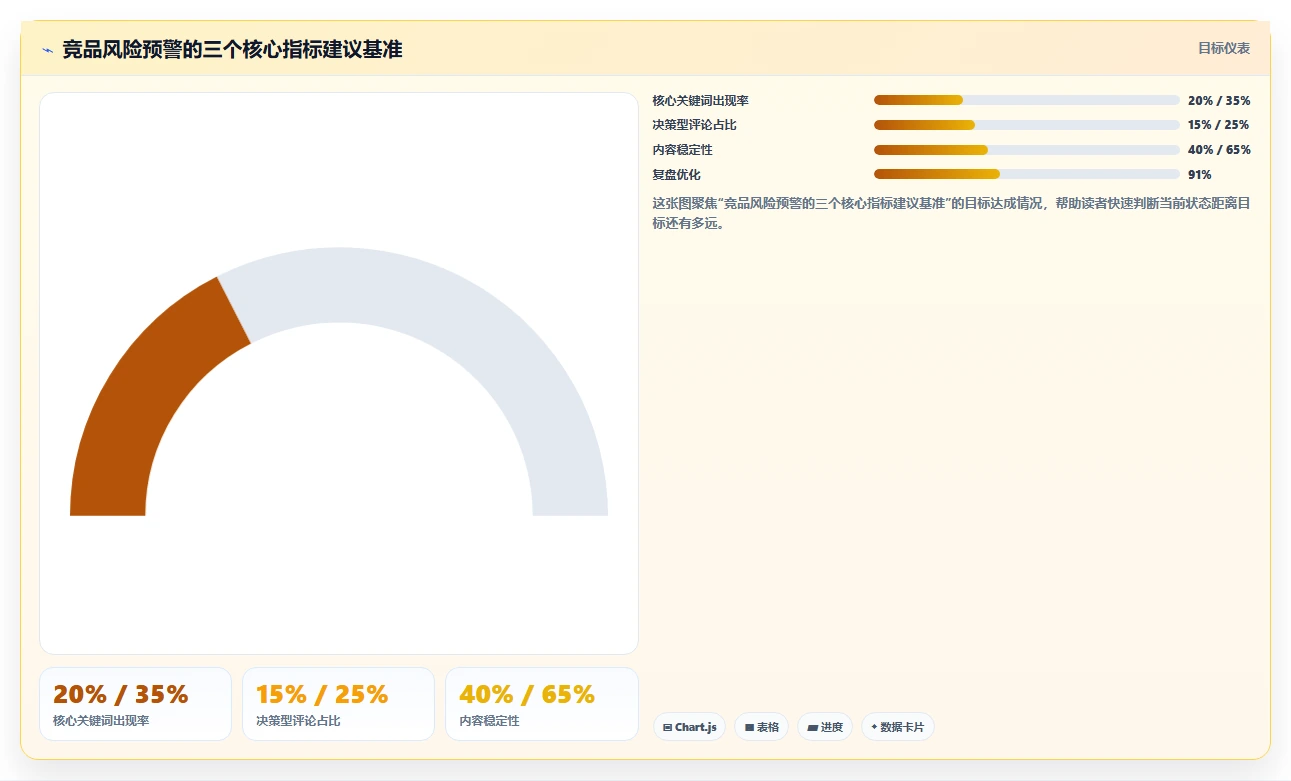Select the Chart.js tag chip
Image resolution: width=1291 pixels, height=781 pixels.
[x=689, y=727]
